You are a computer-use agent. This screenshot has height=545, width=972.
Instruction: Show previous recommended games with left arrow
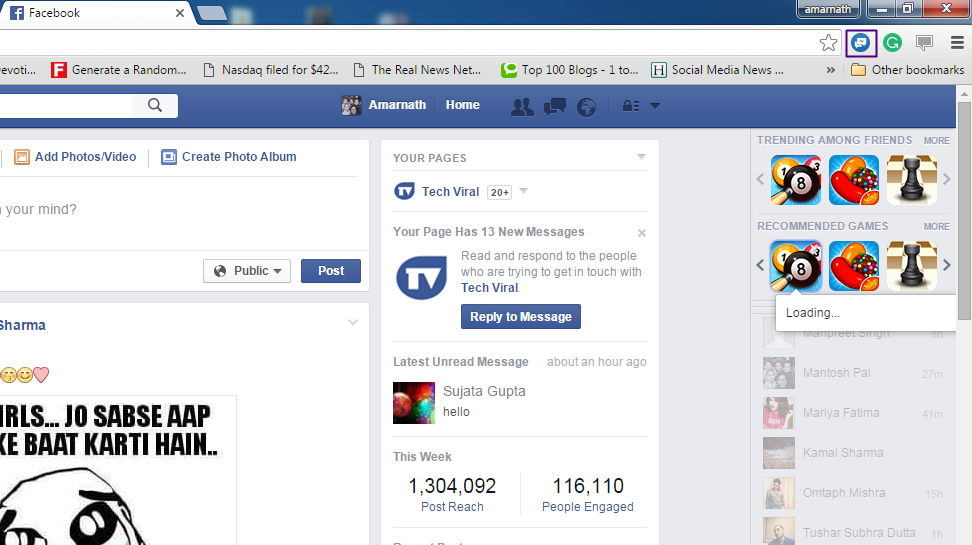761,265
